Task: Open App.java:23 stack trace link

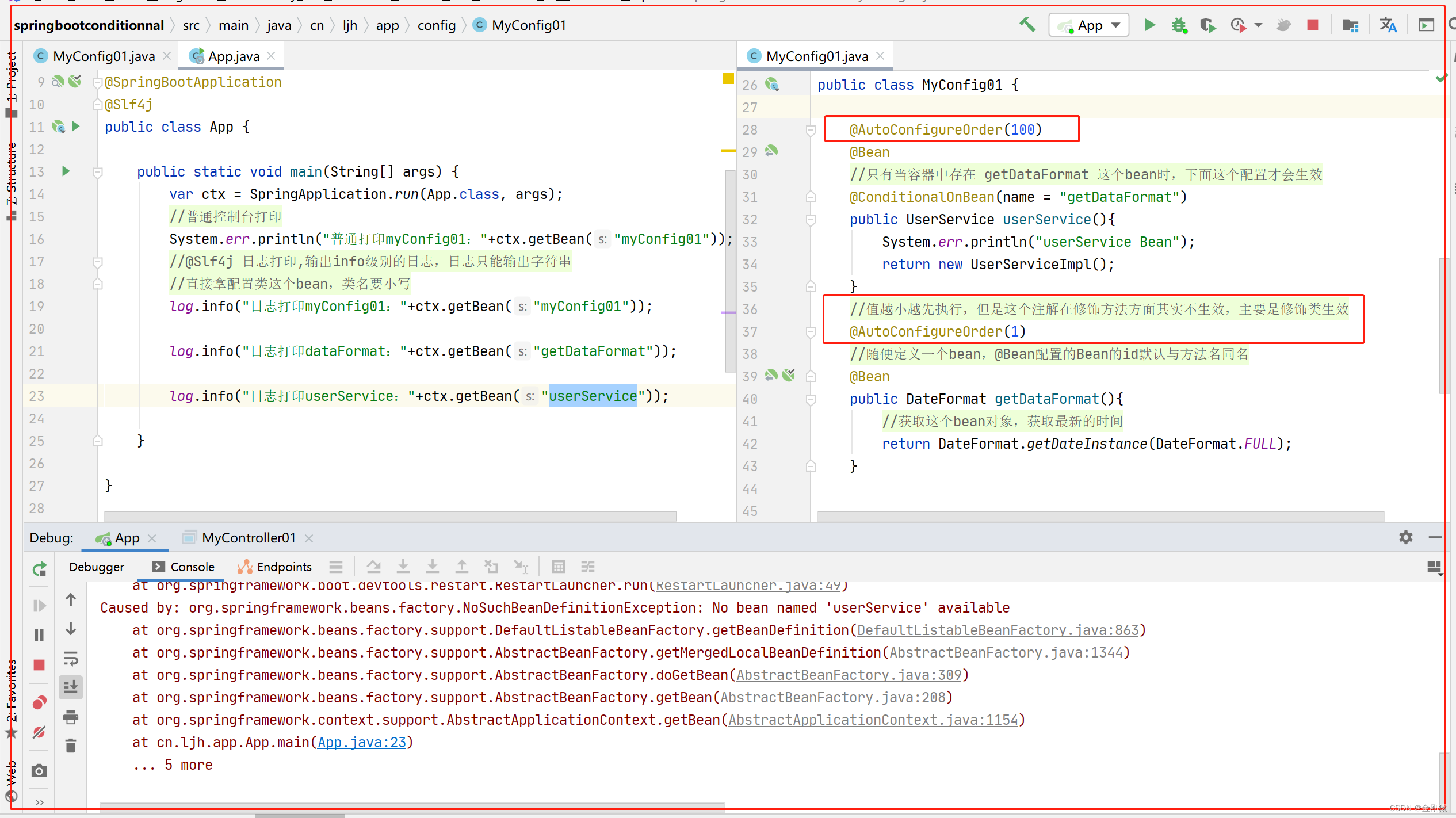Action: coord(362,743)
